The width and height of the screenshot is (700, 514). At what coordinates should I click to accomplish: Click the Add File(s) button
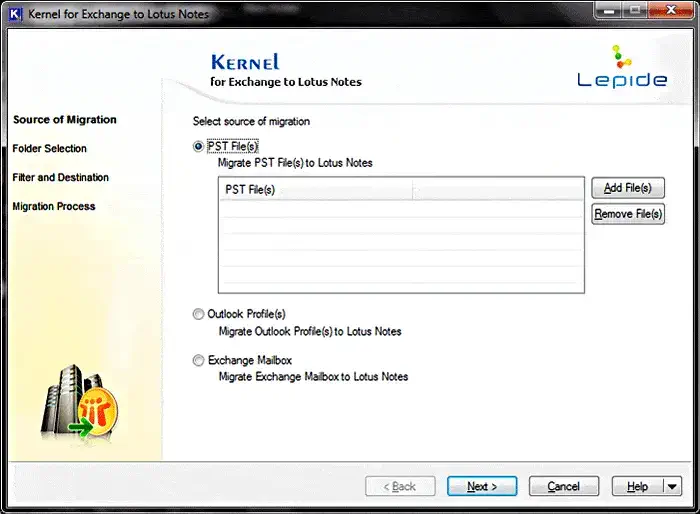point(628,188)
